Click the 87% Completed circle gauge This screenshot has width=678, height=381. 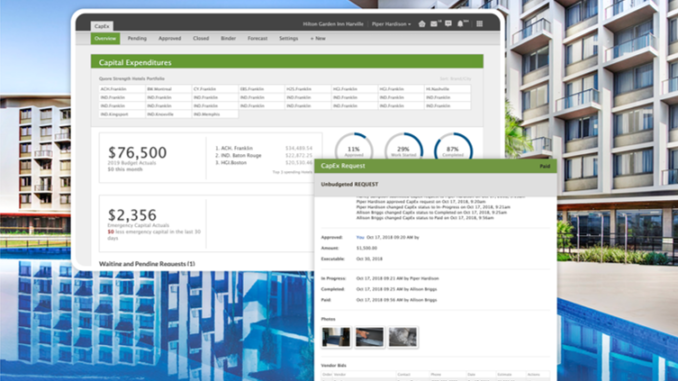click(453, 146)
